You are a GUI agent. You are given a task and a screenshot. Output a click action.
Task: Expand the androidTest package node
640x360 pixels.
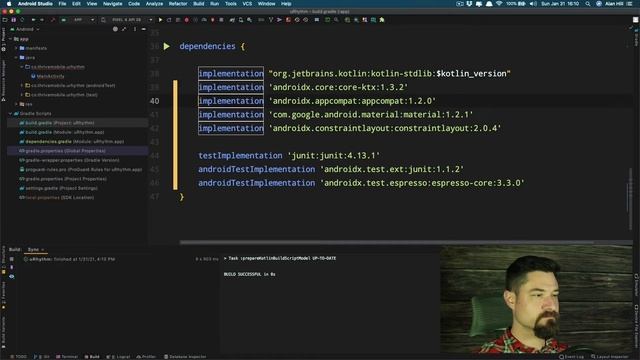pyautogui.click(x=22, y=86)
